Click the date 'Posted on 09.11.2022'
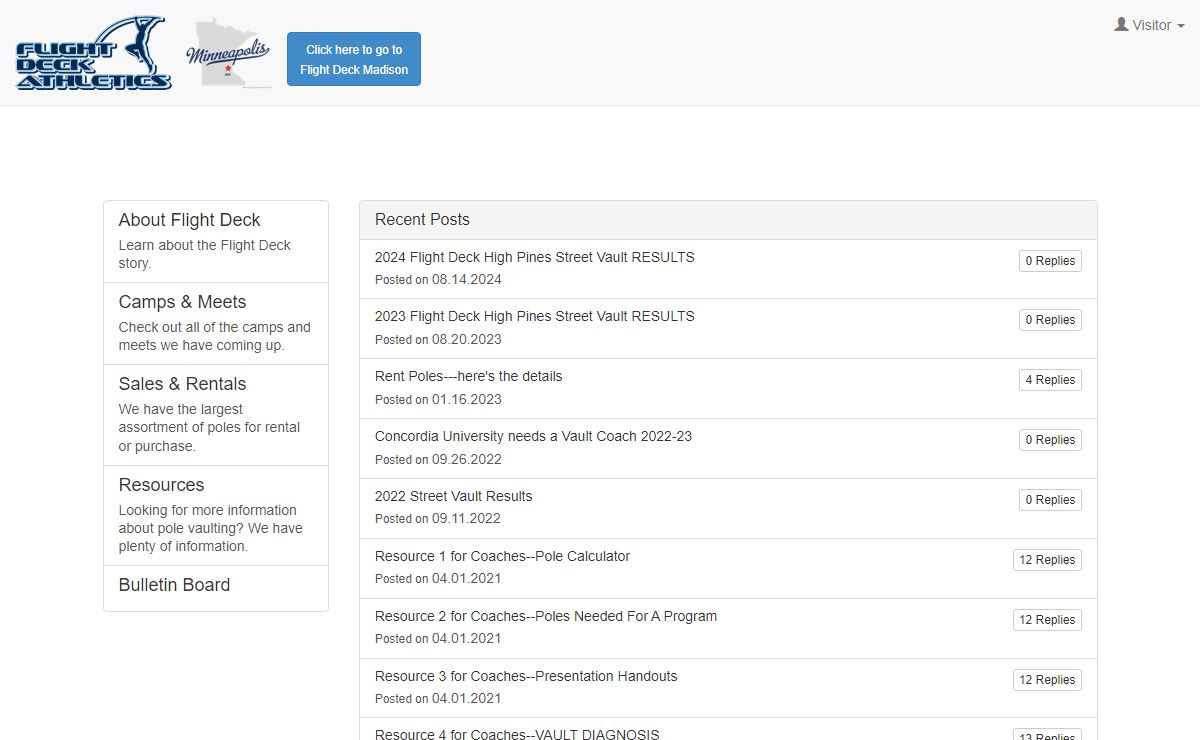 (438, 518)
